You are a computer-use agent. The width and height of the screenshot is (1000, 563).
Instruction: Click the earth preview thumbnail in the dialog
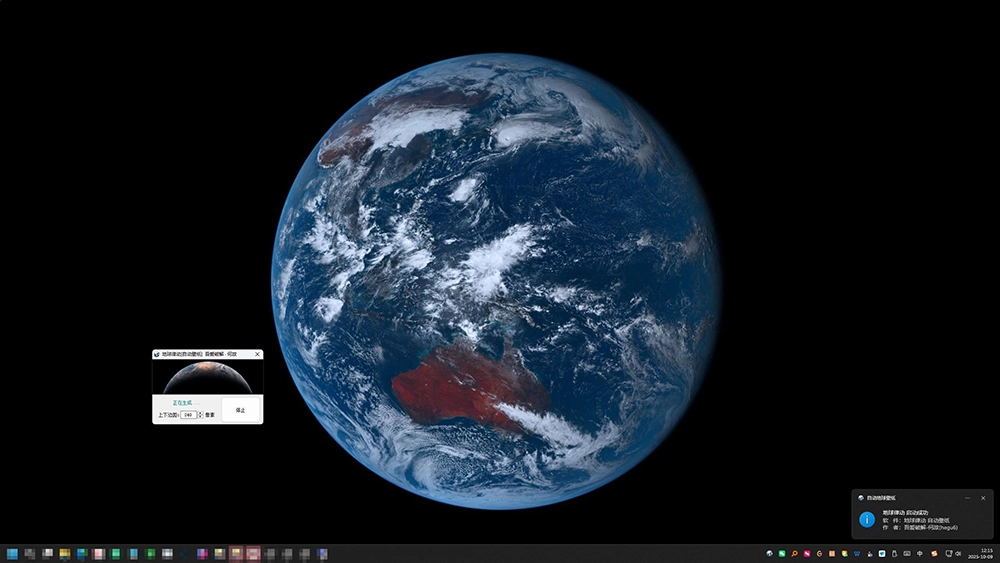tap(207, 377)
